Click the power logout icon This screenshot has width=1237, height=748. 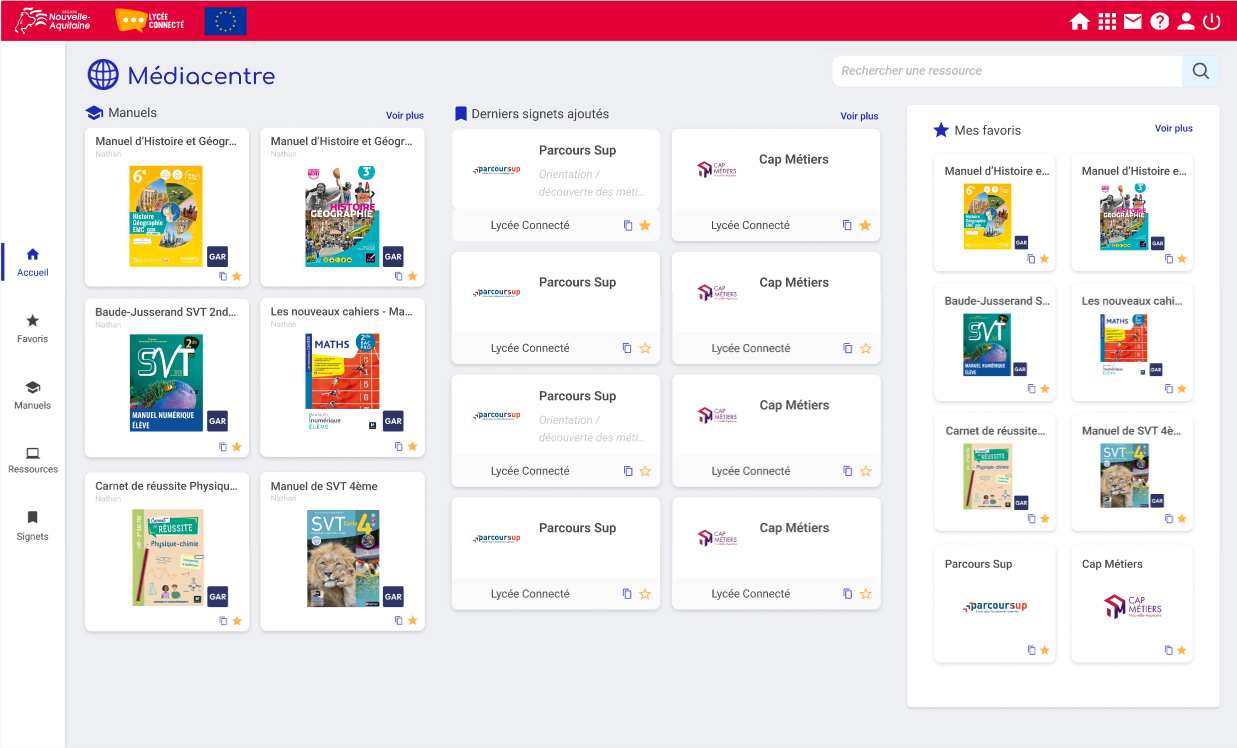click(1212, 21)
